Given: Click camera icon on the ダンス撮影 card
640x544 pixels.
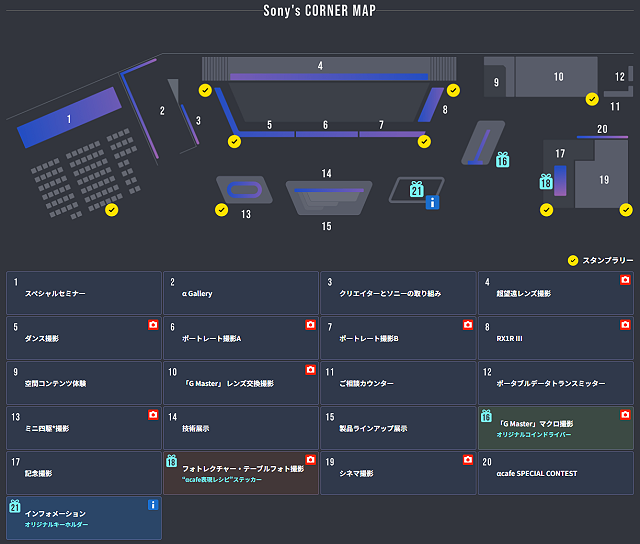Looking at the screenshot, I should click(x=153, y=325).
